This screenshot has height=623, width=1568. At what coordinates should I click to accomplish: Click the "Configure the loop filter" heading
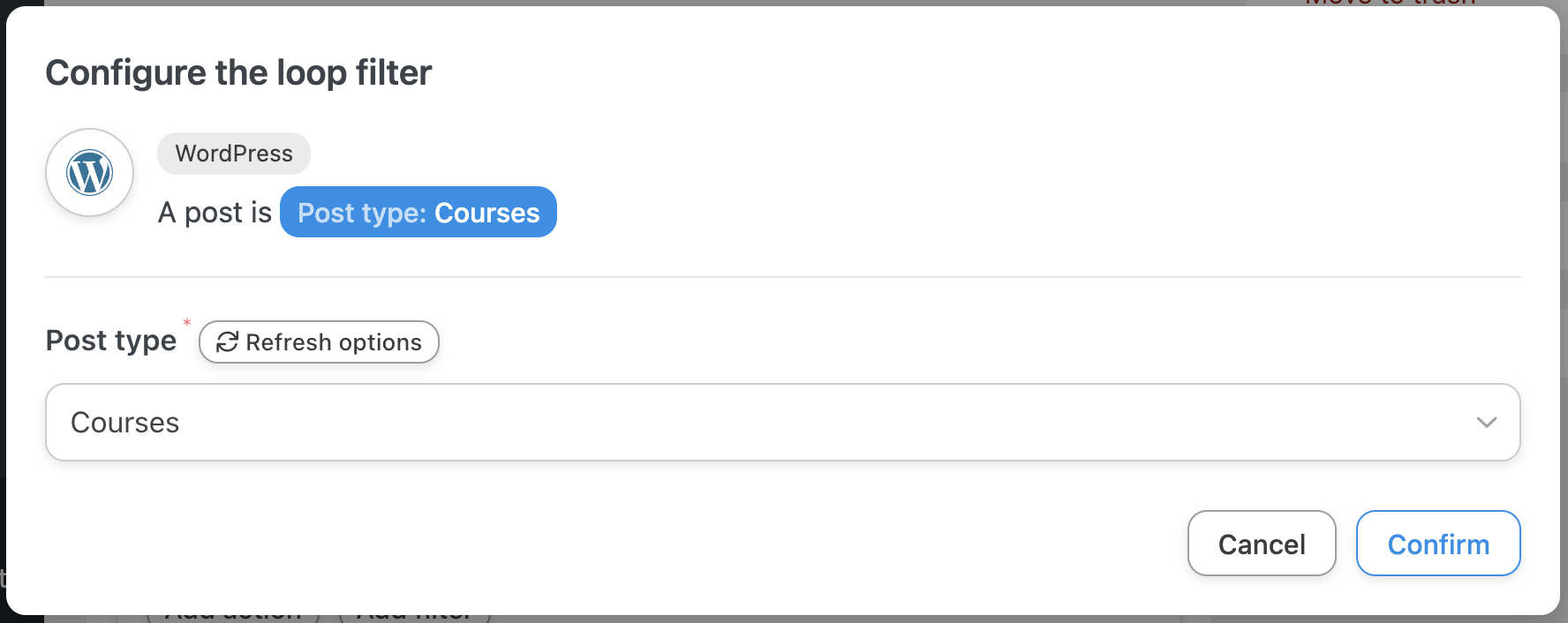click(238, 72)
